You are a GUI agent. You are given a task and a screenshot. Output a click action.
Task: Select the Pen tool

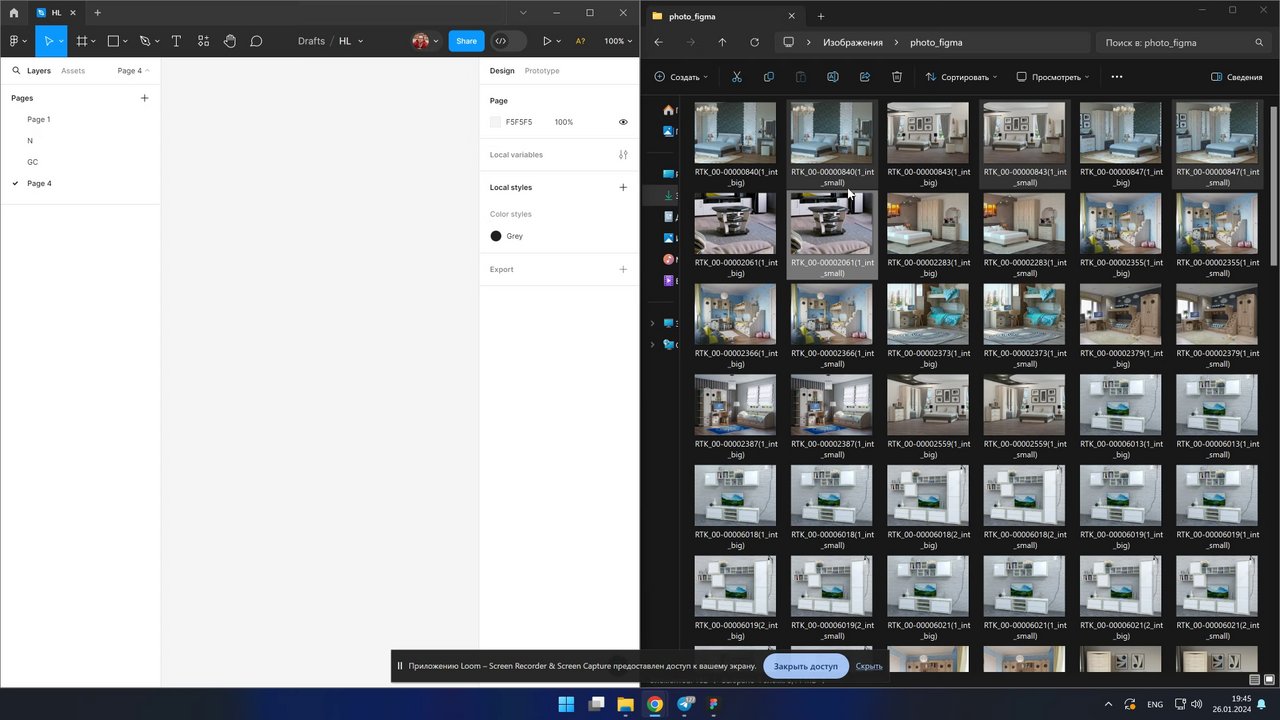(x=145, y=41)
